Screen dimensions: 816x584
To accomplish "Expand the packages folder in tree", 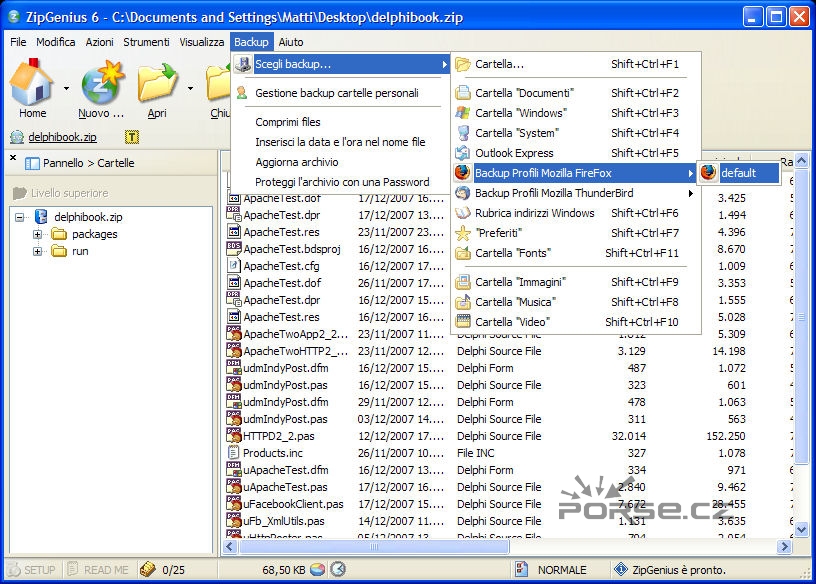I will point(38,234).
